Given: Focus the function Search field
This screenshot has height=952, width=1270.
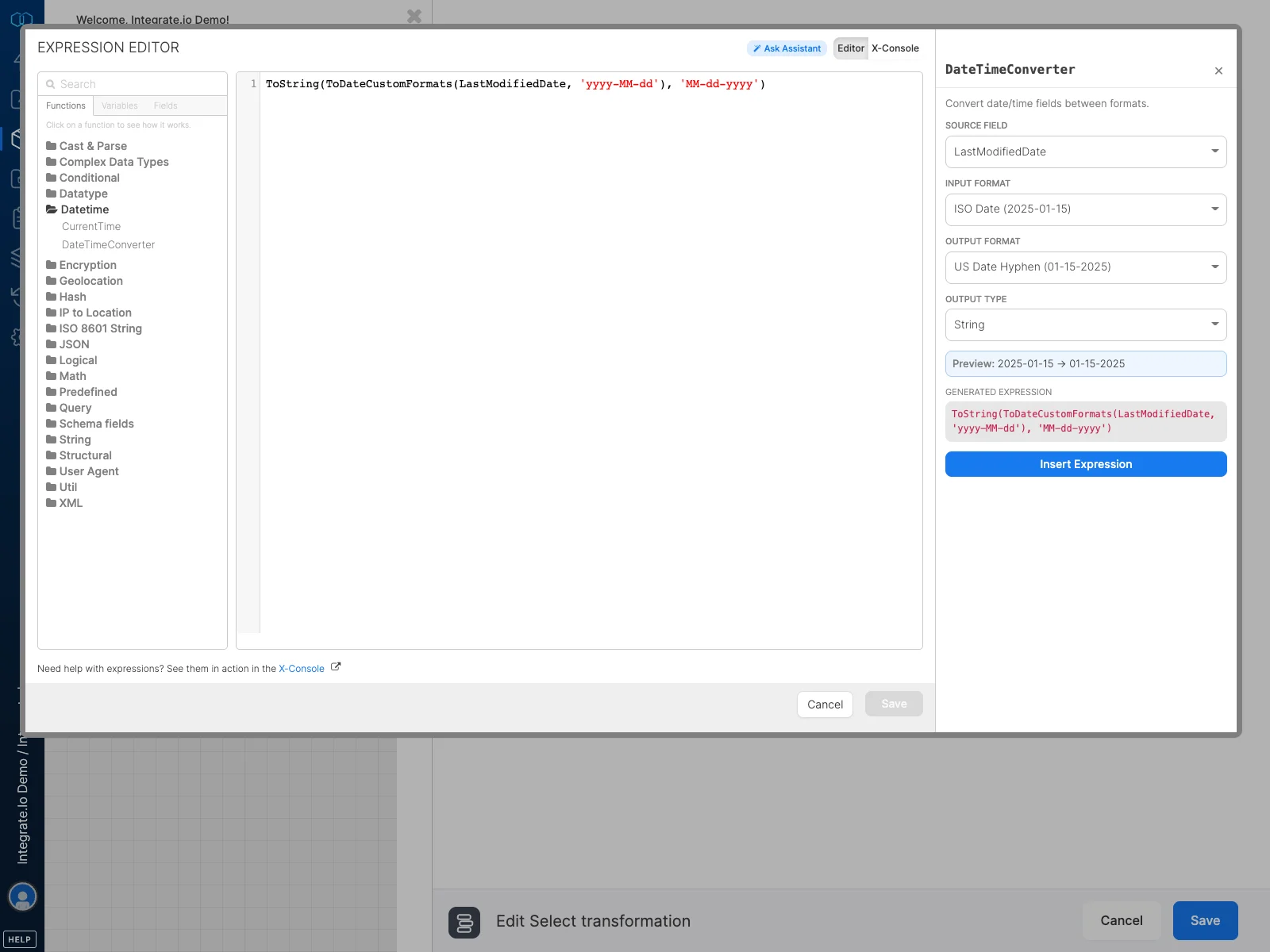Looking at the screenshot, I should pyautogui.click(x=133, y=84).
